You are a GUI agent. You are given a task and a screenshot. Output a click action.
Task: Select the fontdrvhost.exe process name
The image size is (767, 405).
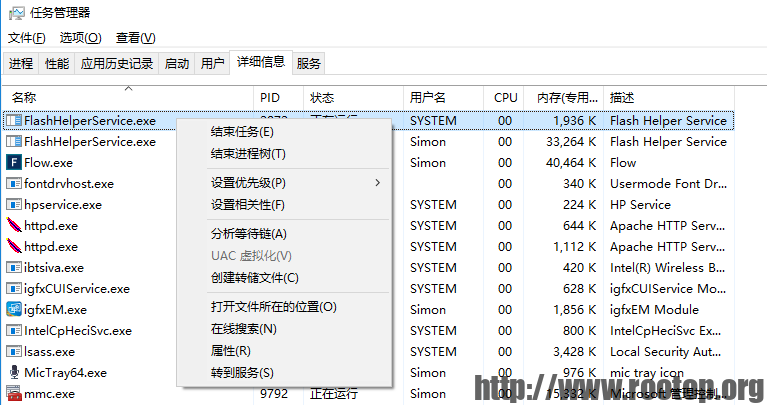(69, 183)
